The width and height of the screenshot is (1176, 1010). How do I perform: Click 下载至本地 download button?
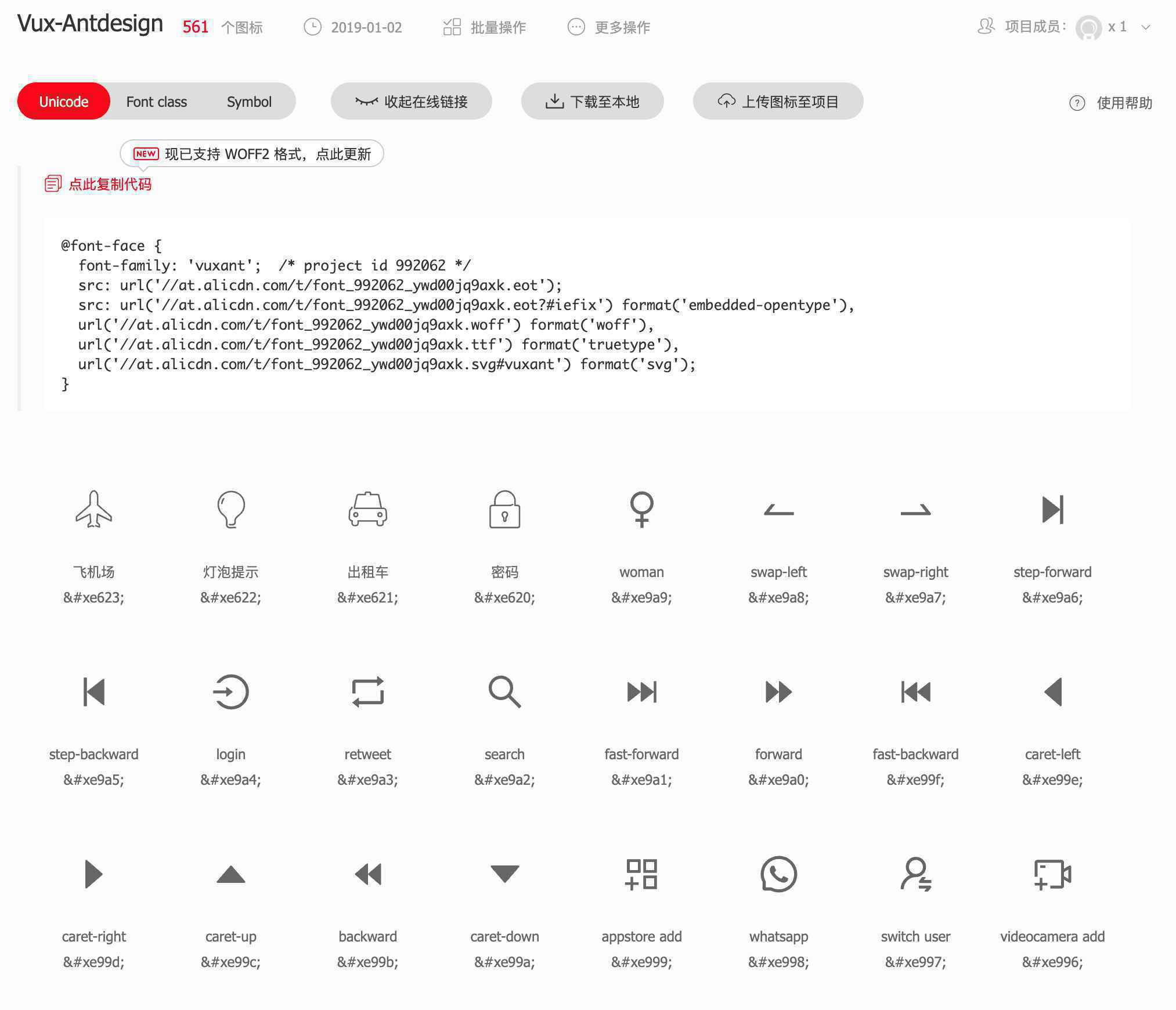(593, 102)
